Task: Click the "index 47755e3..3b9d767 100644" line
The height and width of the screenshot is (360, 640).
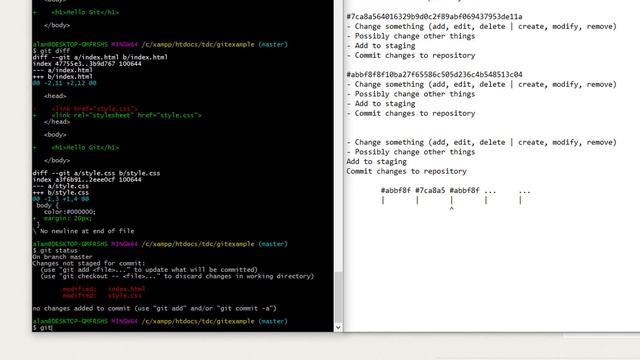Action: pos(87,64)
